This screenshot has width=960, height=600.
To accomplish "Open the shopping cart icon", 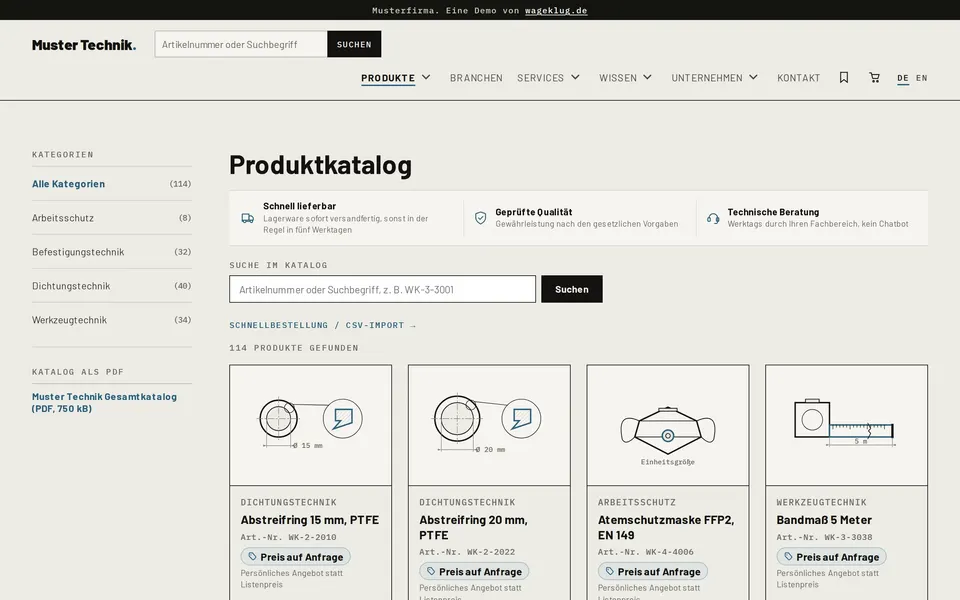I will click(874, 77).
